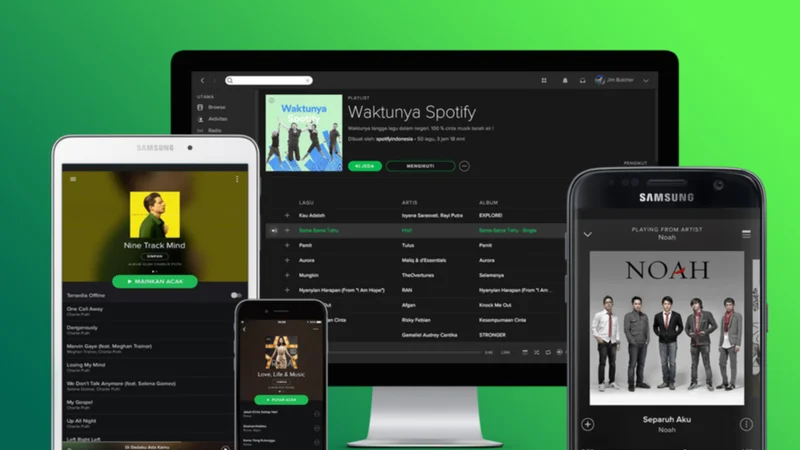Open Aktivitas in the desktop sidebar
This screenshot has width=800, height=450.
(x=212, y=119)
